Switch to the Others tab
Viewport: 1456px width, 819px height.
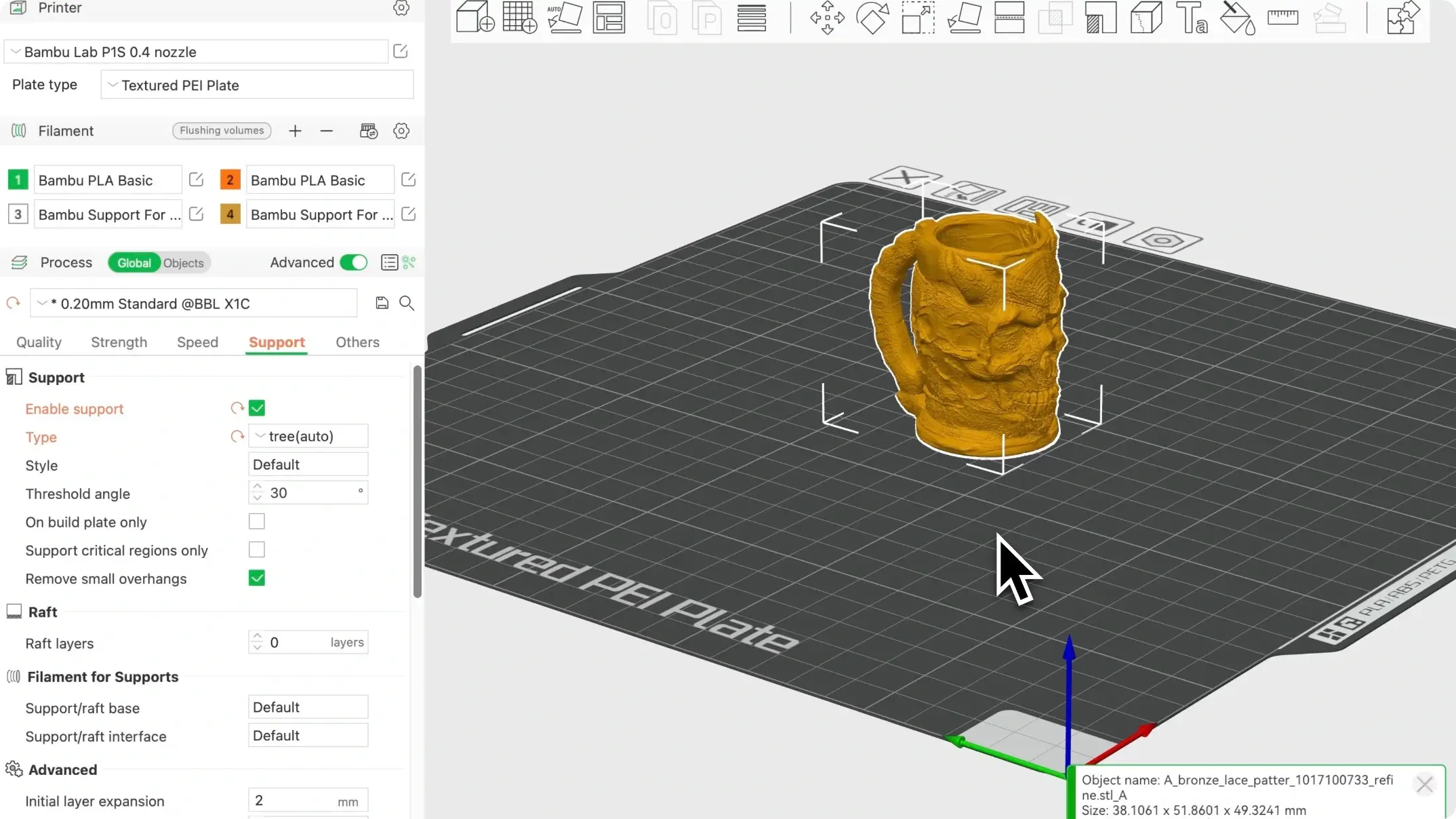pos(357,342)
